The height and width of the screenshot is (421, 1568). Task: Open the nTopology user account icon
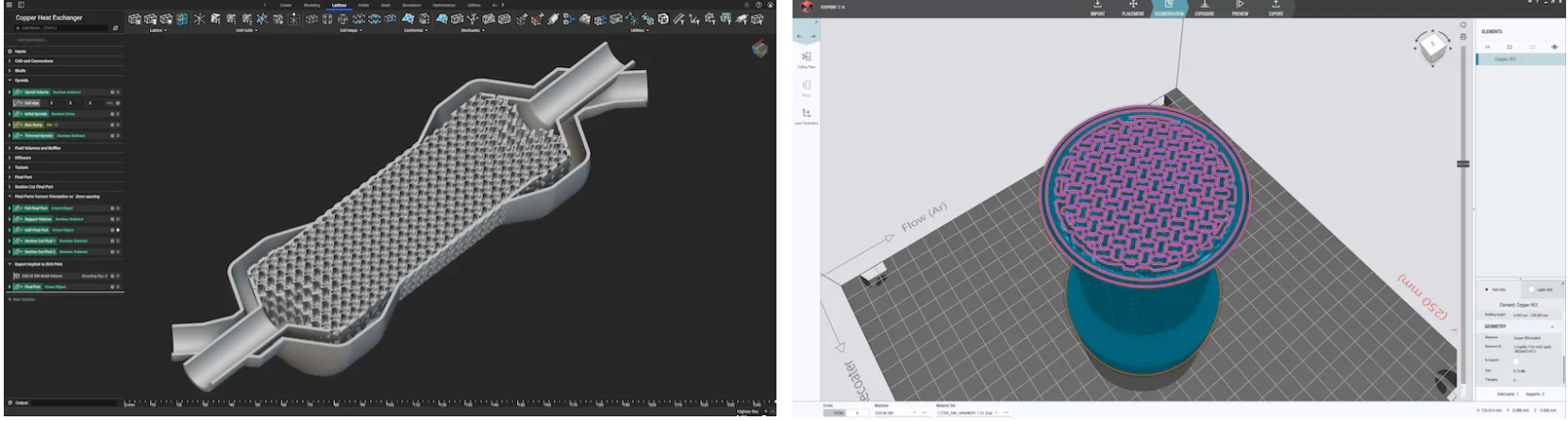[770, 5]
